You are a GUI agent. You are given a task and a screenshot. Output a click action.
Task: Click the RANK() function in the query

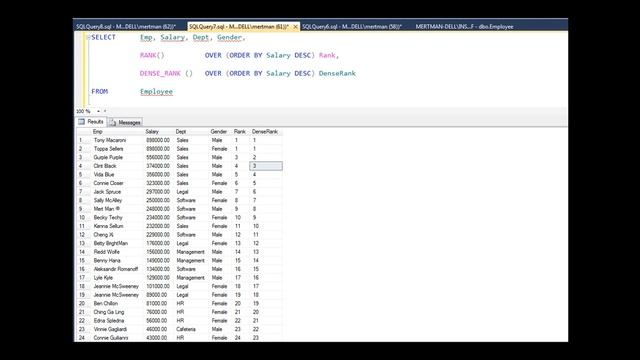[x=152, y=55]
